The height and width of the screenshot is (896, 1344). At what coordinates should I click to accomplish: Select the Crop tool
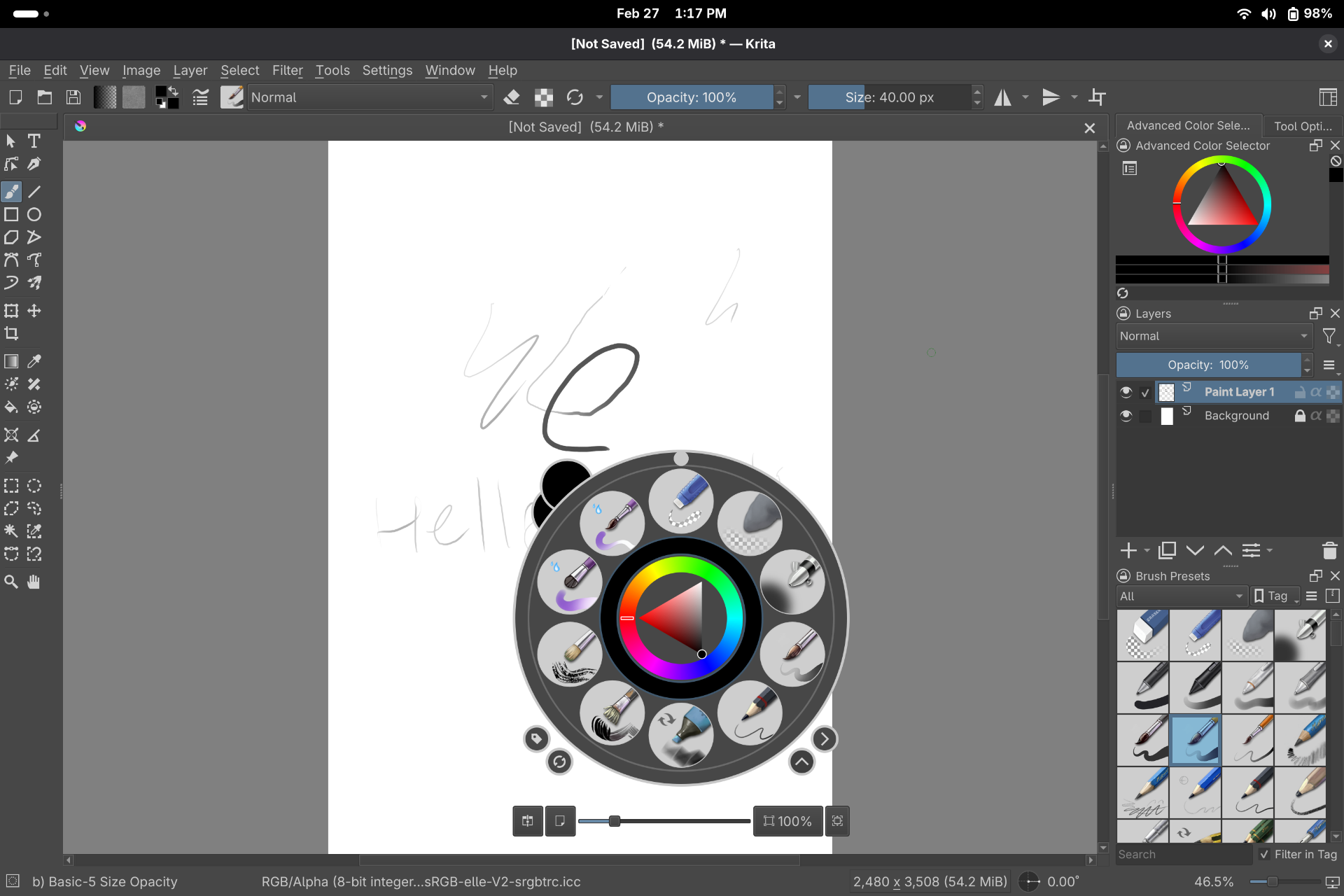pos(11,334)
